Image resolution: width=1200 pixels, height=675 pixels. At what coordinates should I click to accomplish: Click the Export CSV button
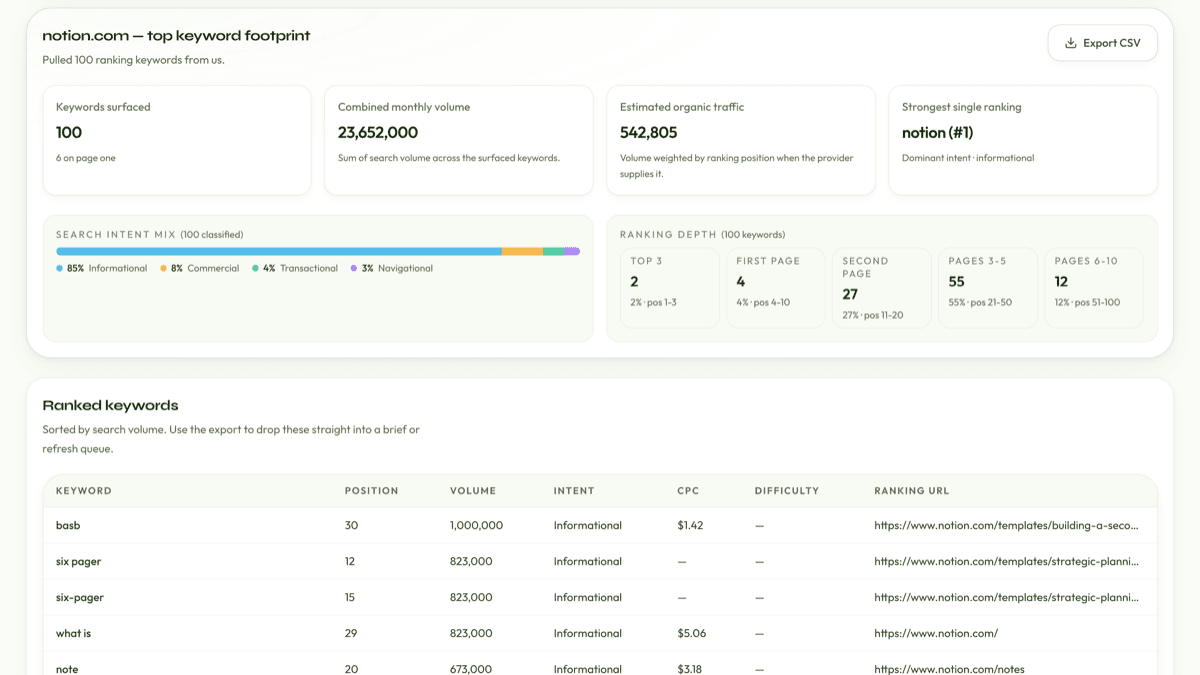(1102, 43)
